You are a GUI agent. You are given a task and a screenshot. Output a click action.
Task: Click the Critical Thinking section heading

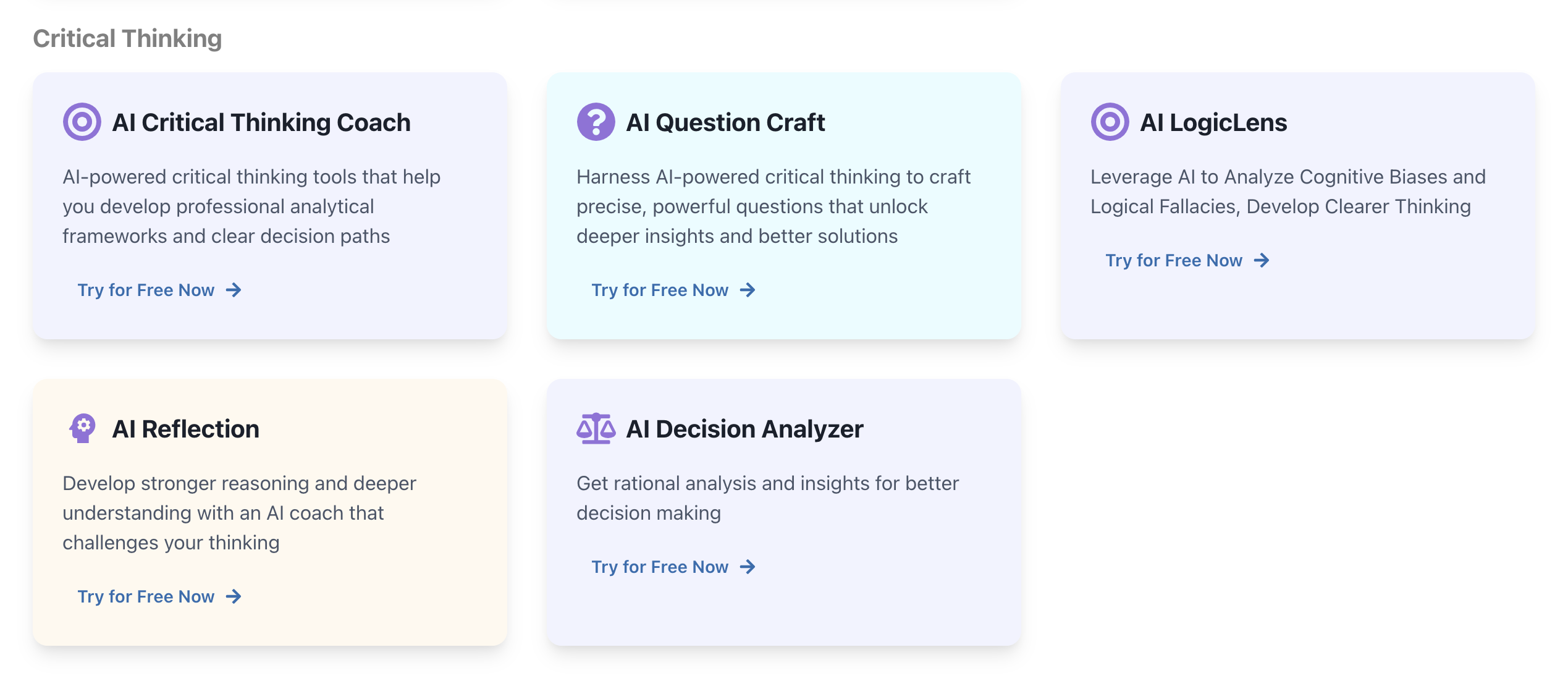[128, 38]
